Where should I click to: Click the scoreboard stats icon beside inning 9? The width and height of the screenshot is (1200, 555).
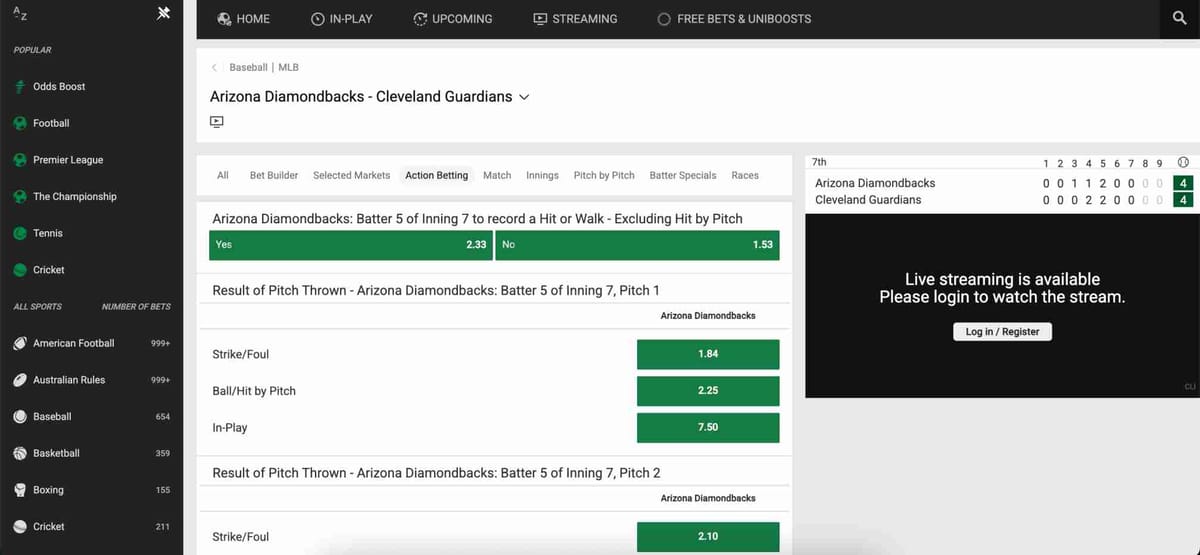point(1183,162)
